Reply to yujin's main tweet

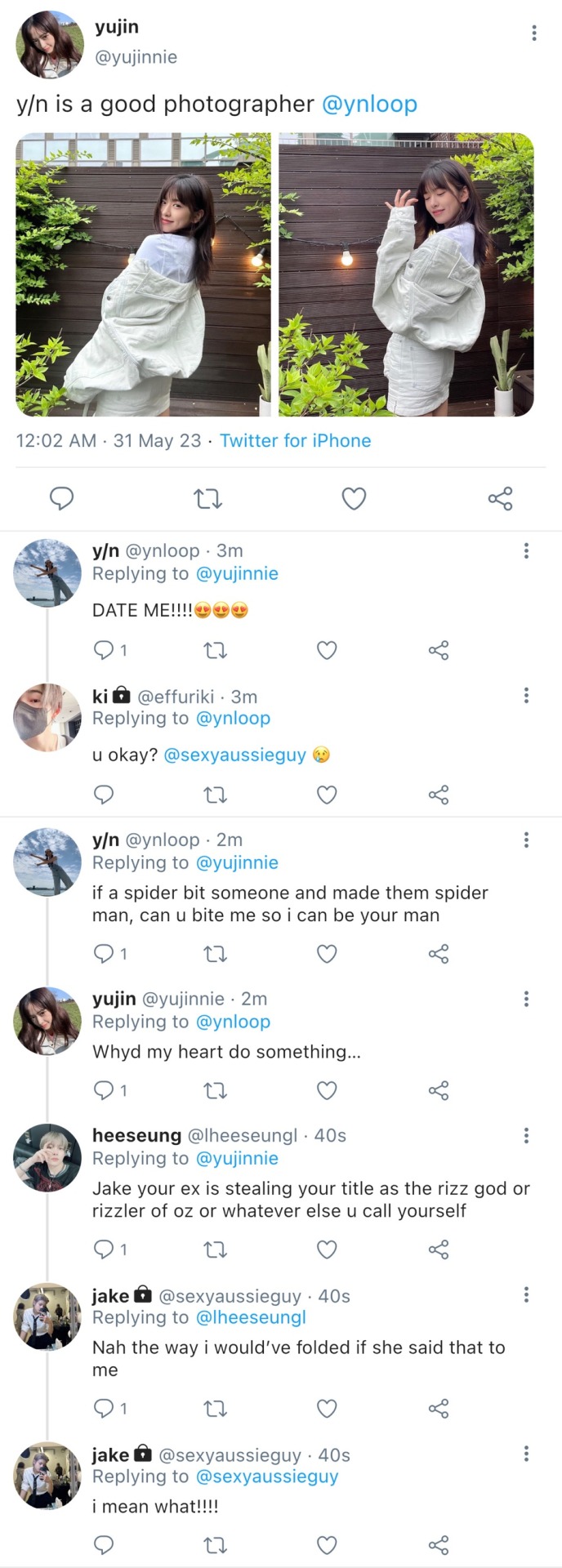[62, 498]
